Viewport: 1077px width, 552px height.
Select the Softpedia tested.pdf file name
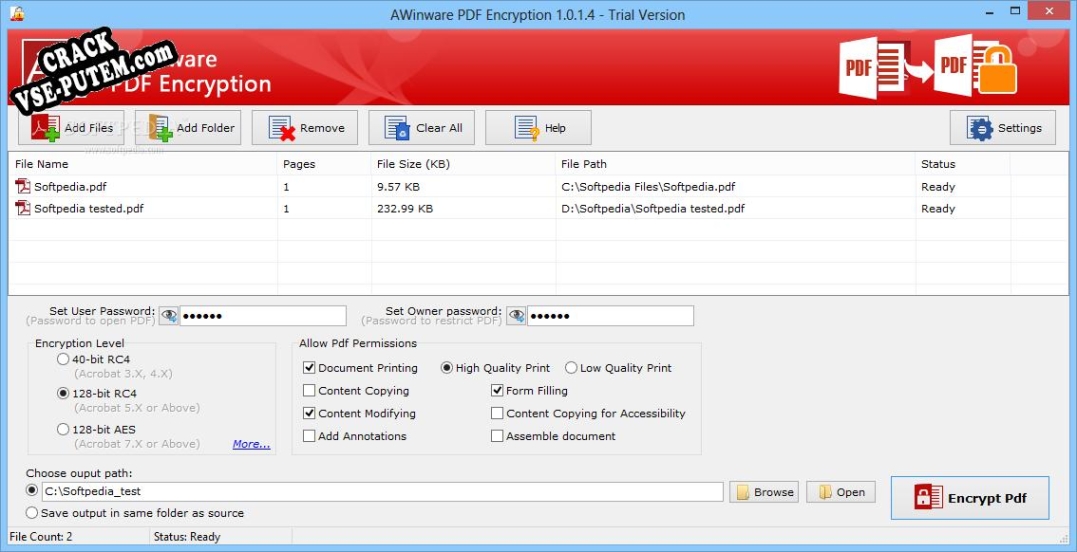point(89,209)
